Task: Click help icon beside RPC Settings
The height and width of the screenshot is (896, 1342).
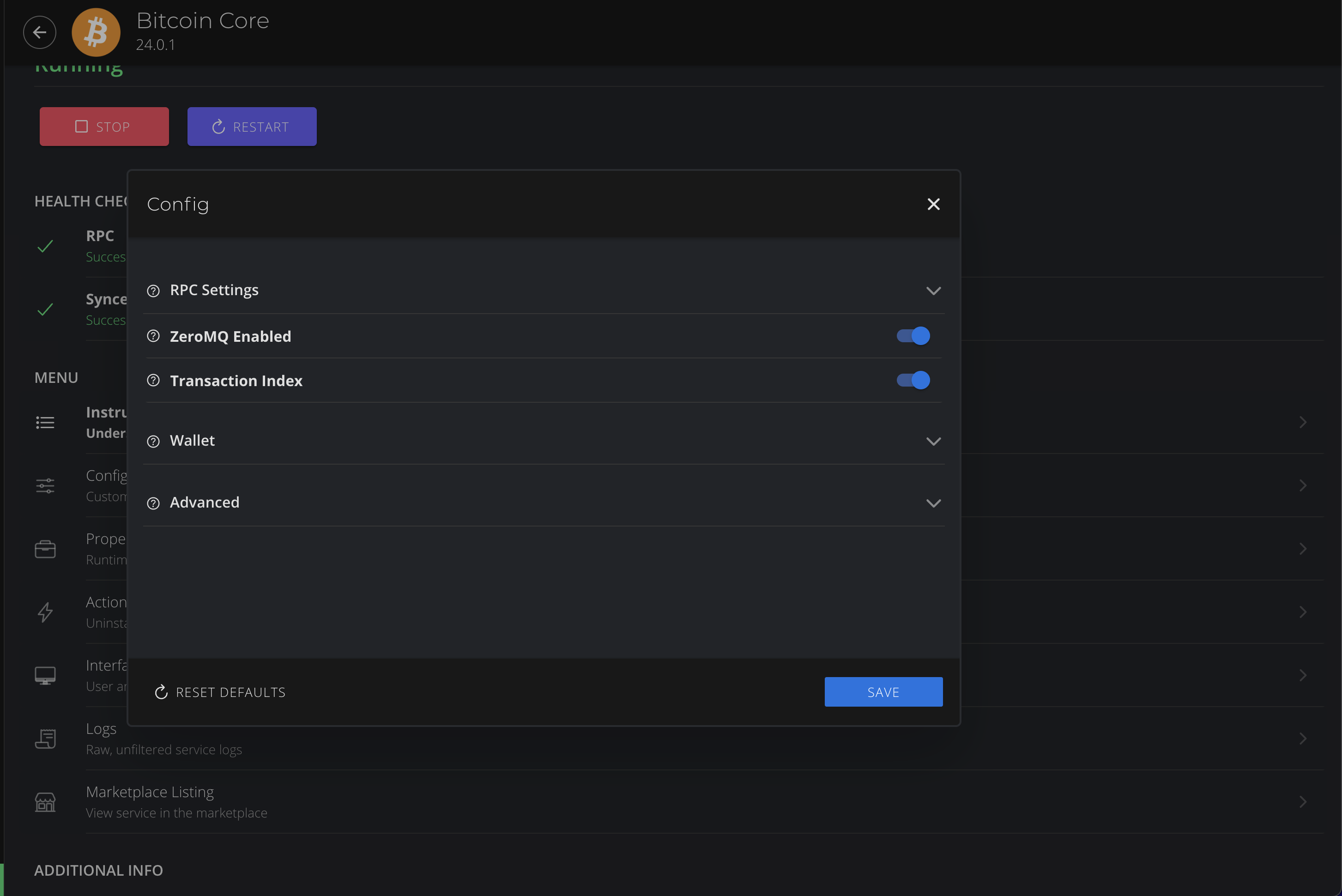Action: 153,291
